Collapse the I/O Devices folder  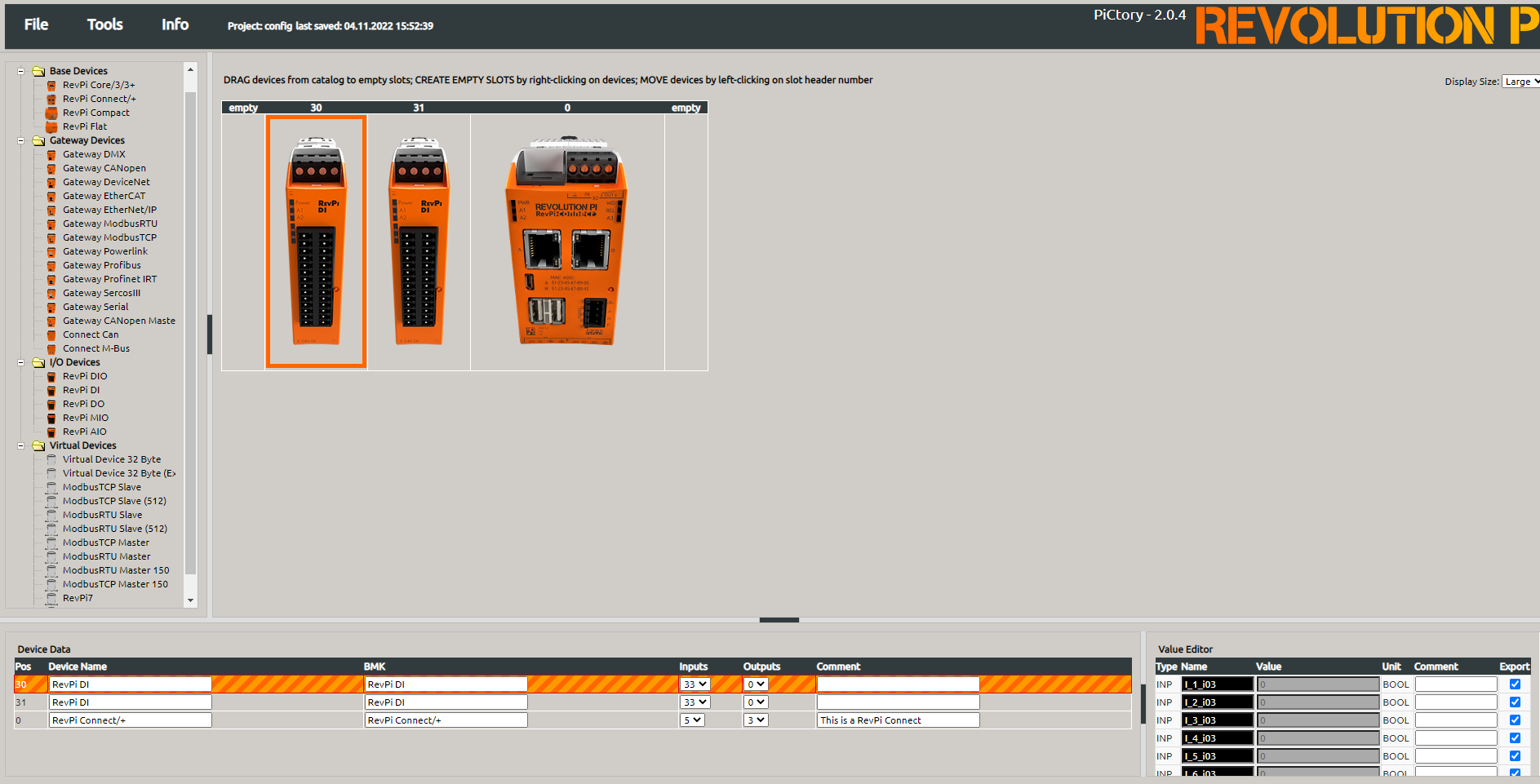click(21, 362)
